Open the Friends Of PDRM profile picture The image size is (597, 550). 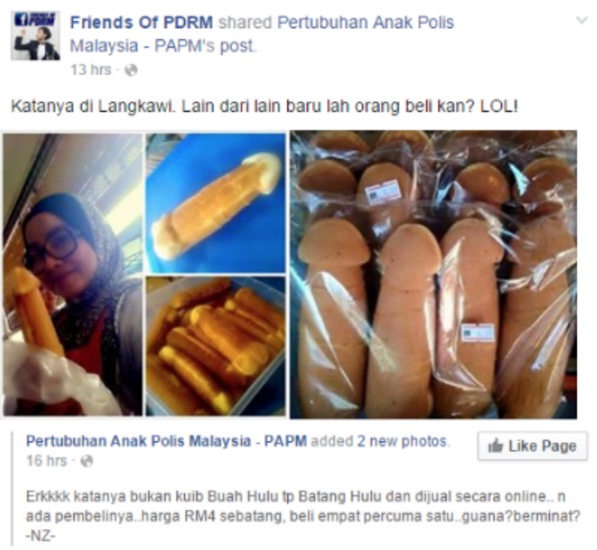35,35
